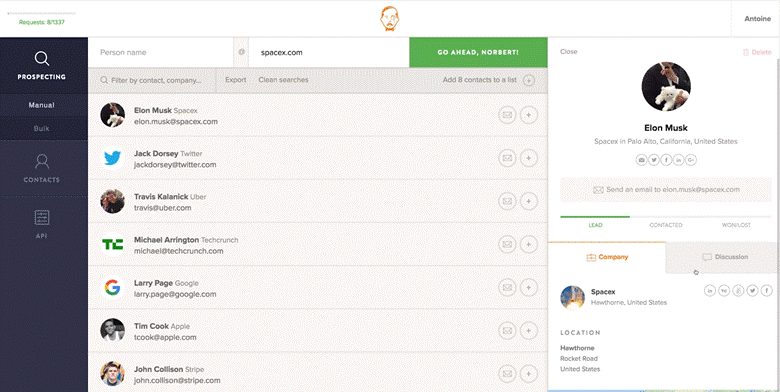Click envelope icon on John Collison row
780x392 pixels.
pyautogui.click(x=507, y=374)
